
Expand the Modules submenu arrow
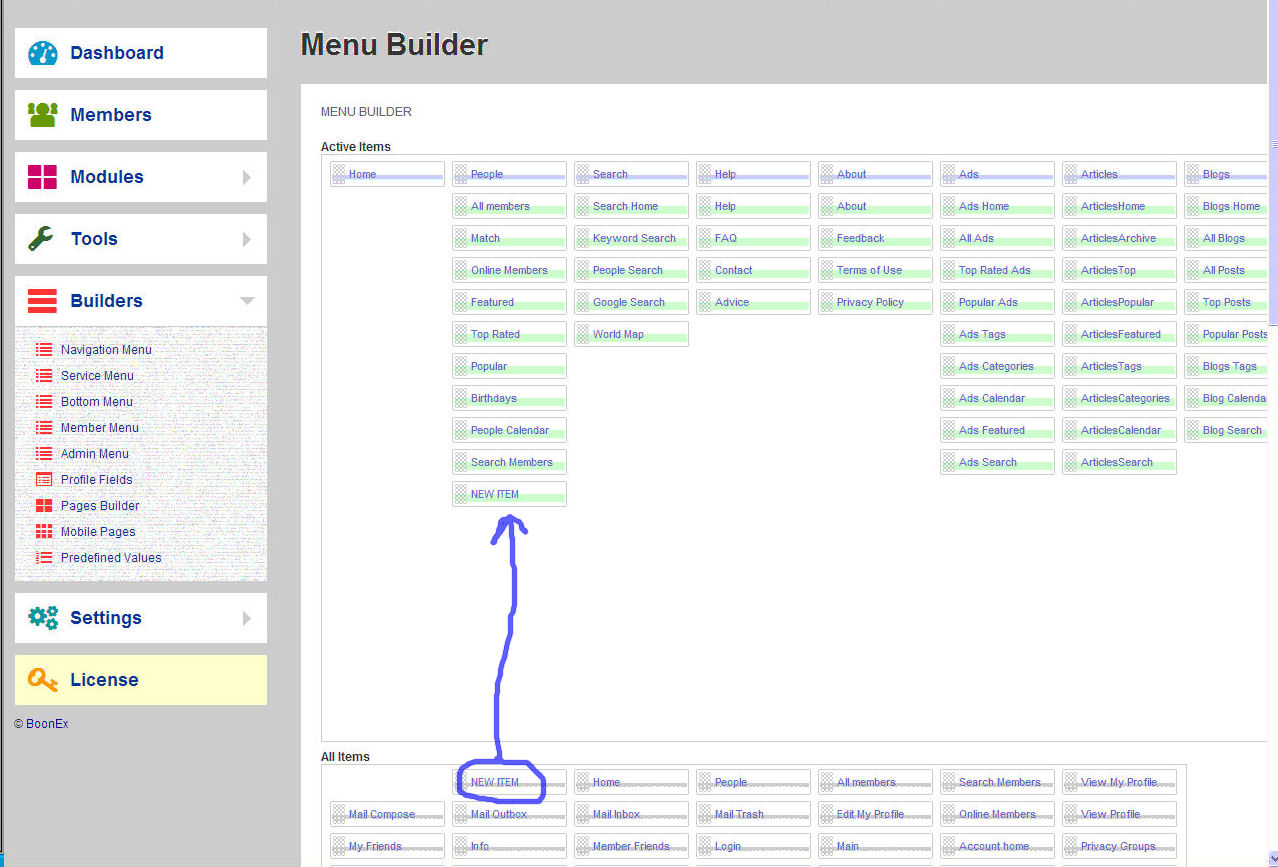click(246, 177)
